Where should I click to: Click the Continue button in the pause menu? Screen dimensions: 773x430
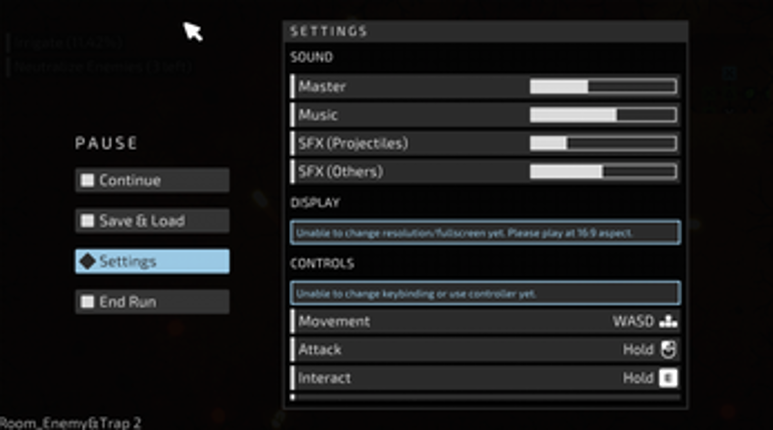152,180
